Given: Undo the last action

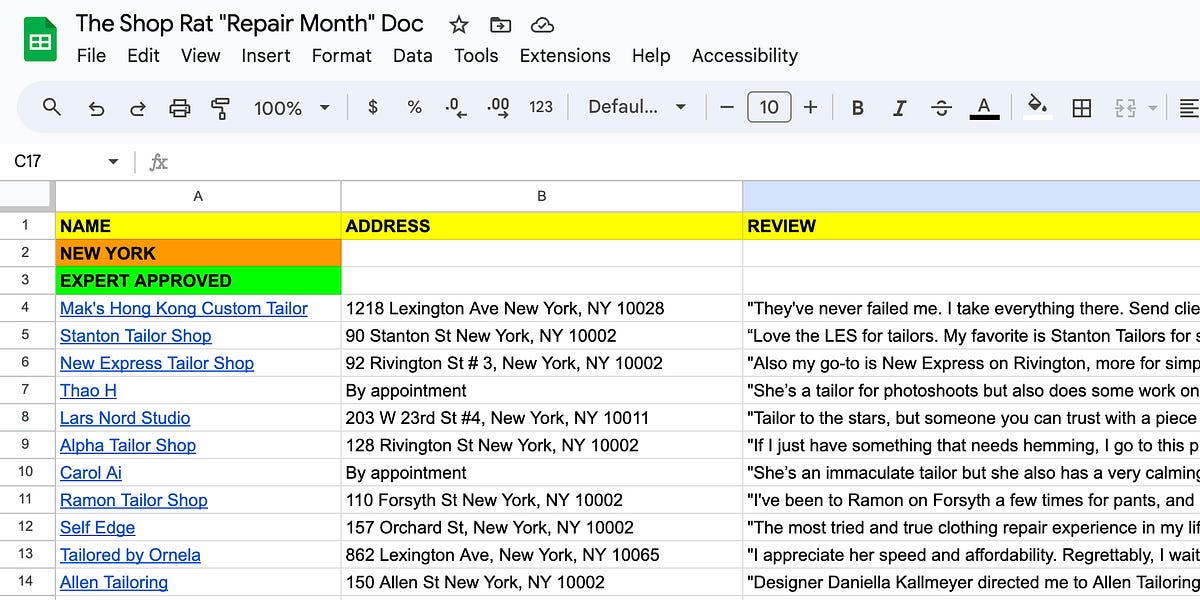Looking at the screenshot, I should pyautogui.click(x=96, y=107).
